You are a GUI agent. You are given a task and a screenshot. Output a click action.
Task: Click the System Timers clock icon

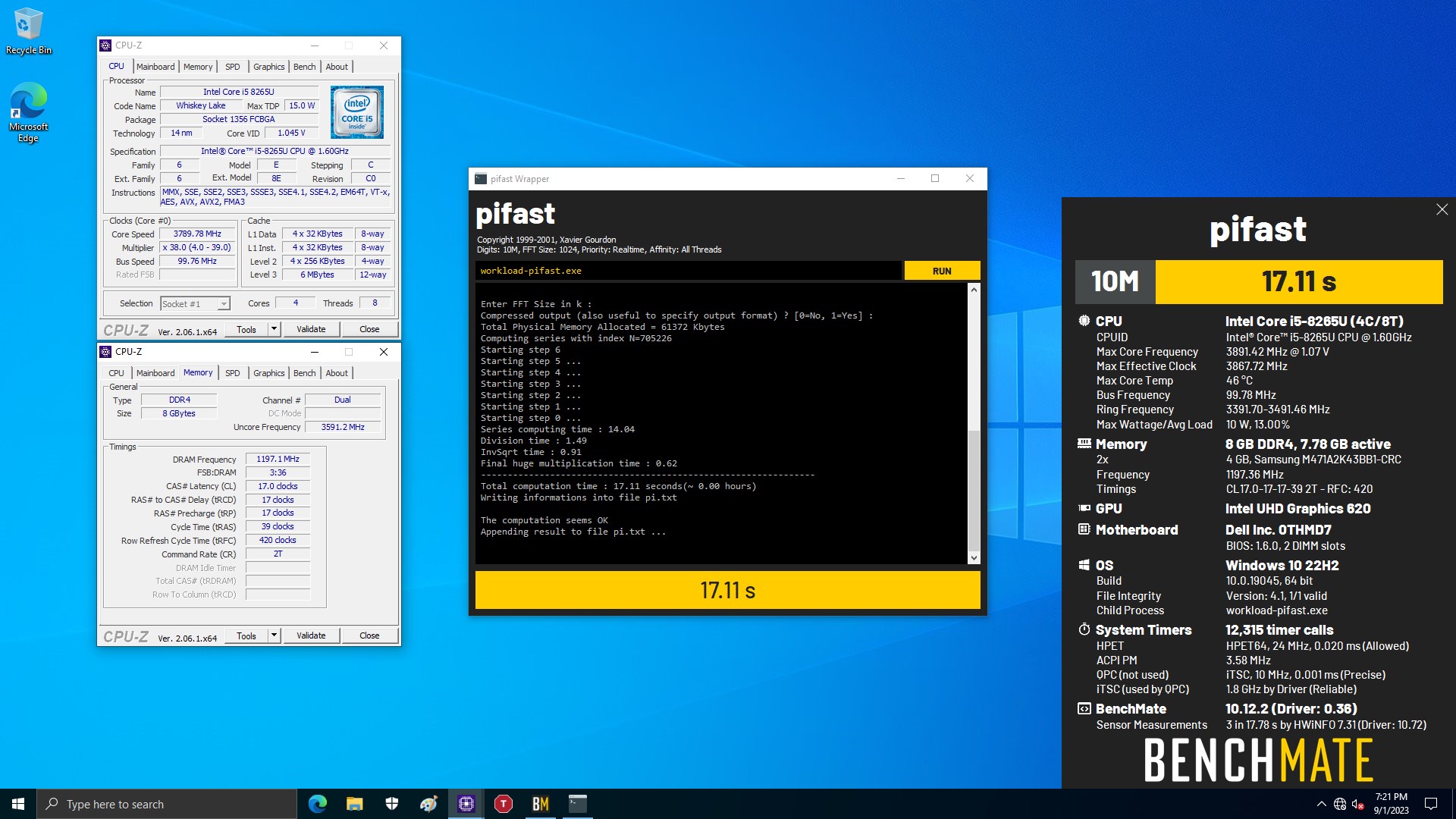pyautogui.click(x=1084, y=629)
